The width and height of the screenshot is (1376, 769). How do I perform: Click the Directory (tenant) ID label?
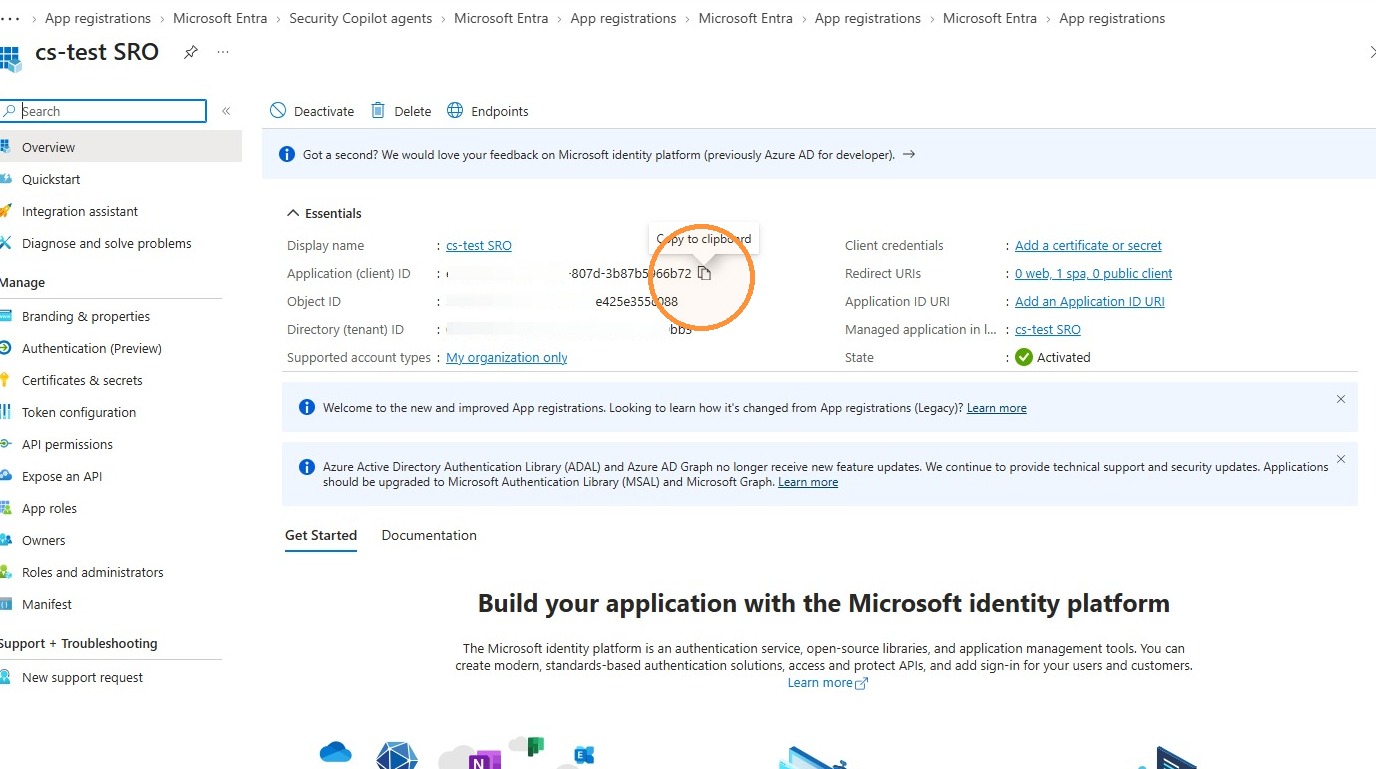pyautogui.click(x=346, y=330)
